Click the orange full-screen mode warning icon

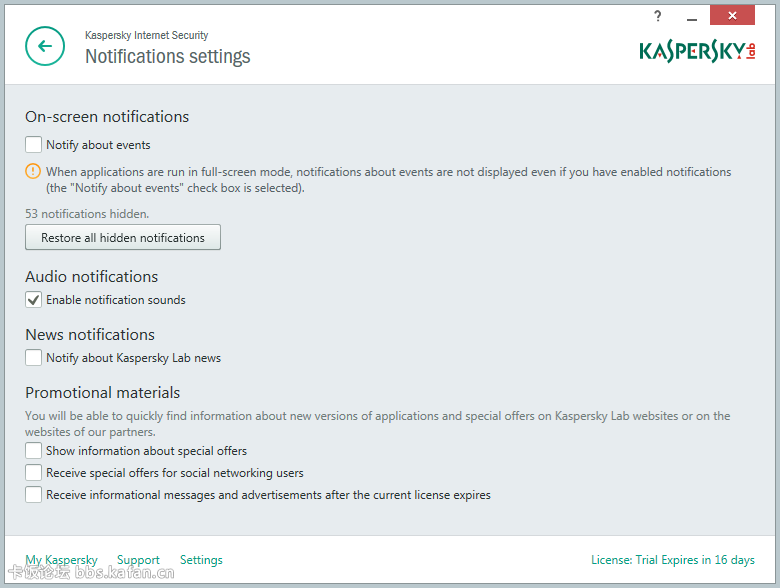[x=33, y=172]
